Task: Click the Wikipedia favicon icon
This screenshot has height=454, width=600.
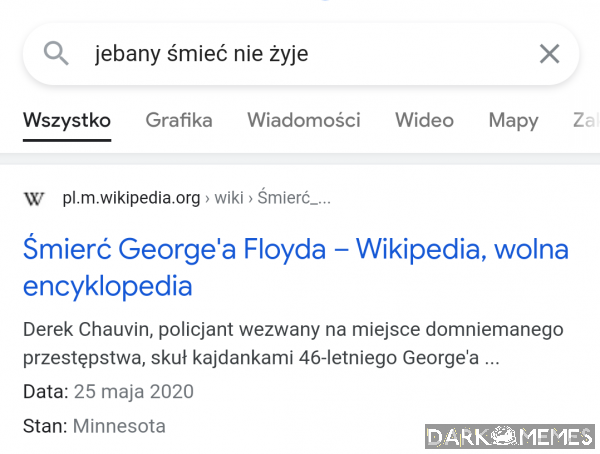Action: point(34,198)
